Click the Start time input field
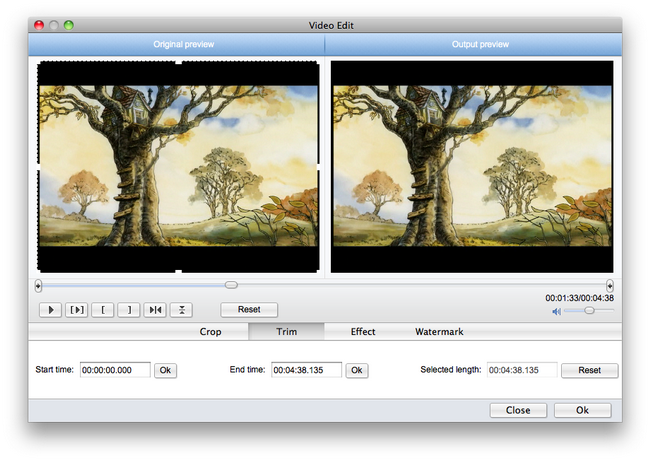 (x=115, y=370)
